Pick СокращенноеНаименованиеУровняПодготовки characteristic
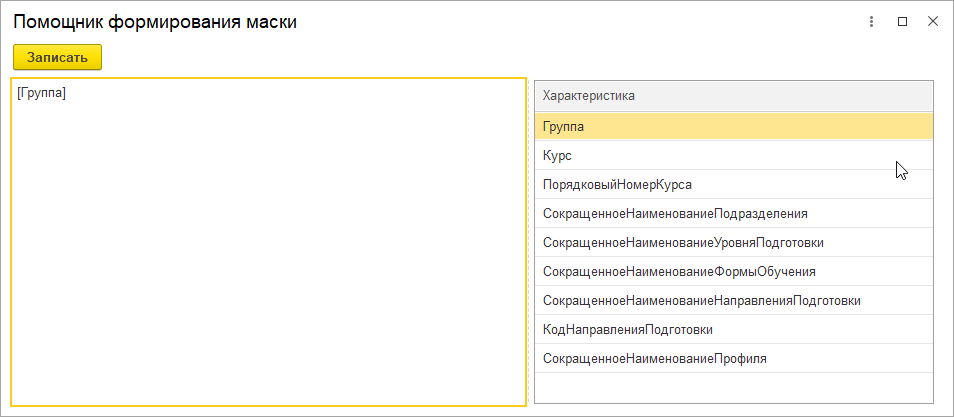Viewport: 954px width, 417px height. [x=734, y=242]
